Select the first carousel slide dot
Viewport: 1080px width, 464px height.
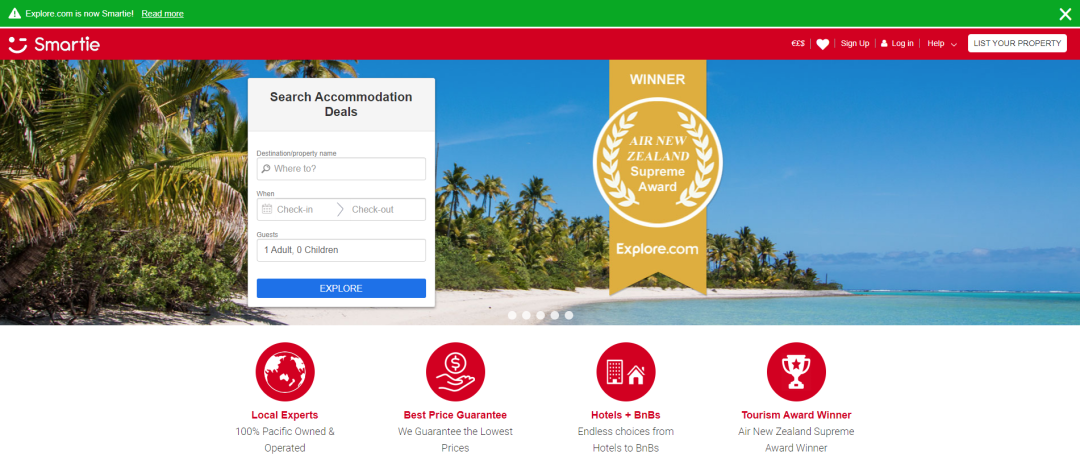[x=512, y=315]
